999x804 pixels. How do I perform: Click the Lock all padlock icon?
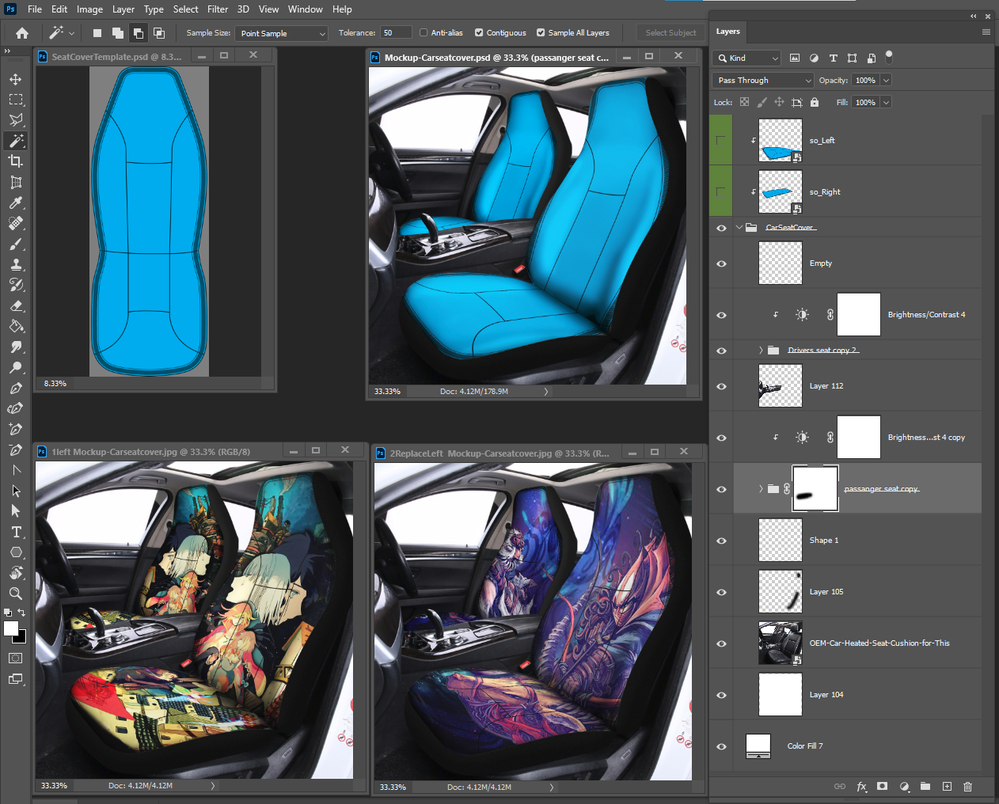pos(814,102)
